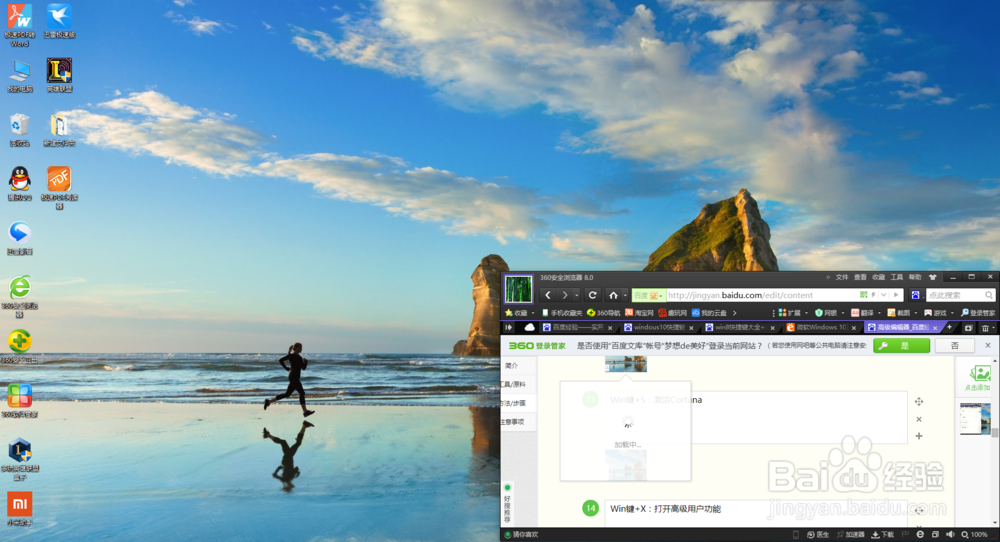Screen dimensions: 1000x542
Task: Switch to the 微软Windows 10 tab
Action: pyautogui.click(x=821, y=328)
